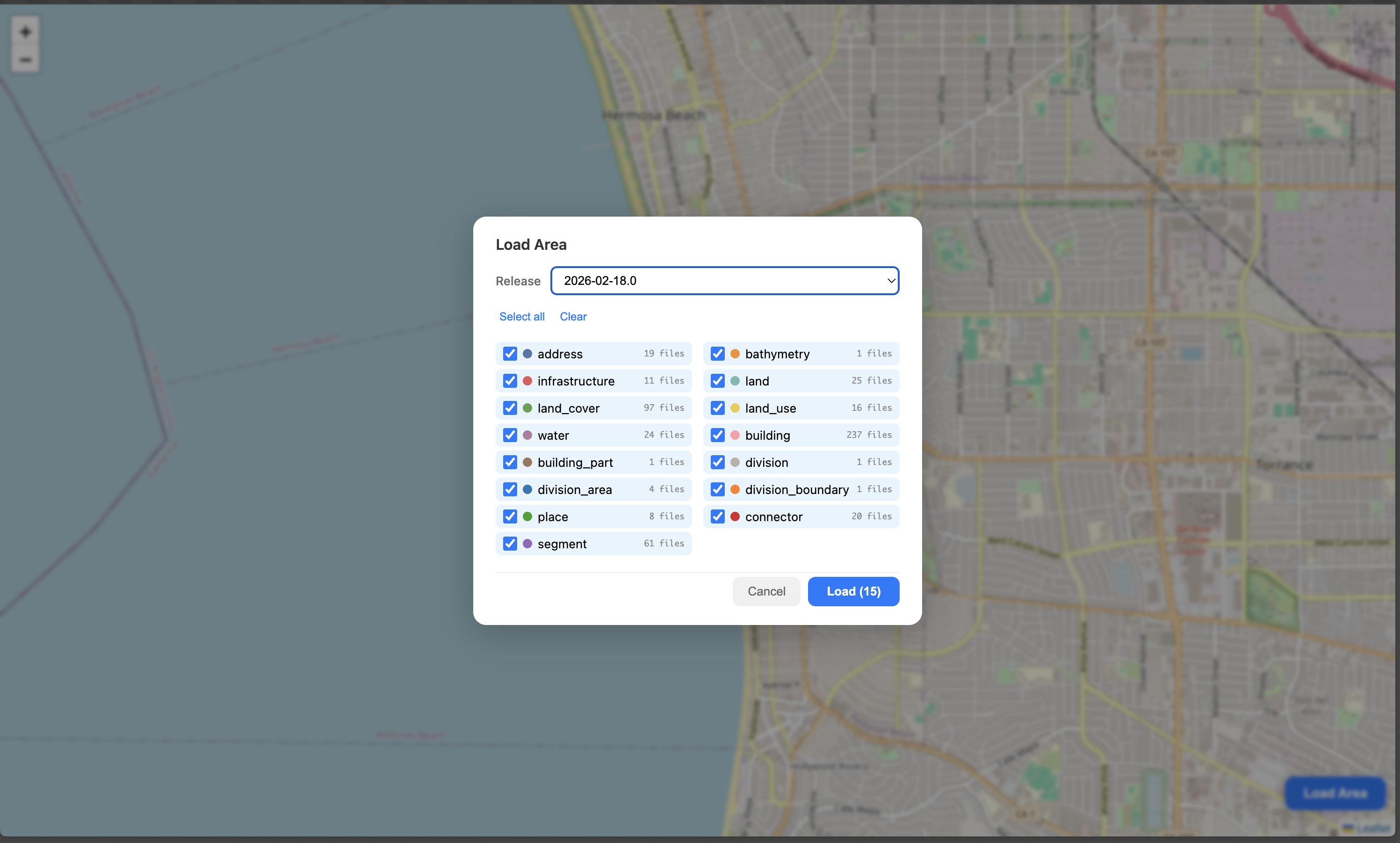Click the purple dot icon beside water

(527, 435)
